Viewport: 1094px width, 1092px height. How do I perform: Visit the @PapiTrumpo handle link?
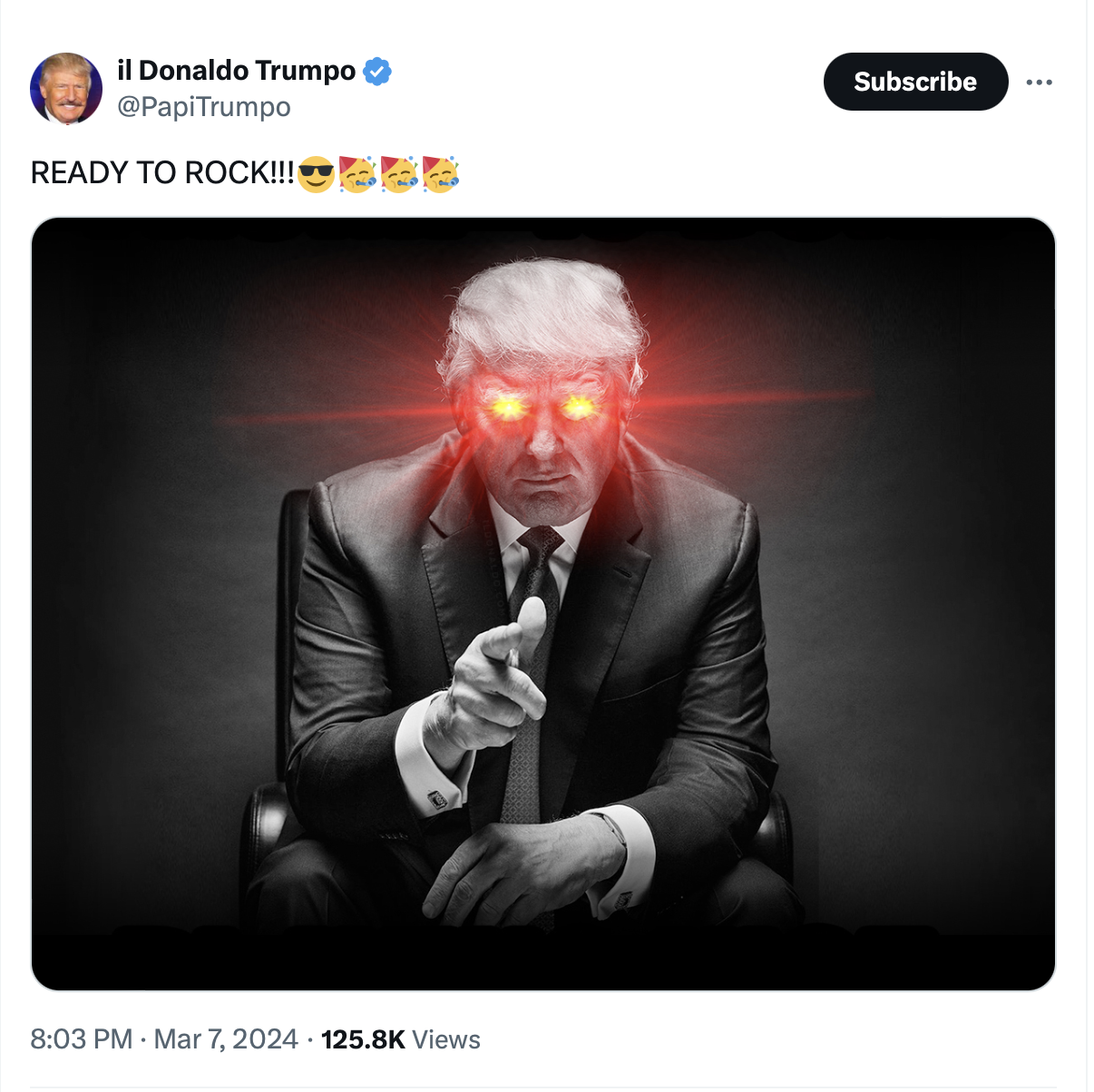coord(204,107)
